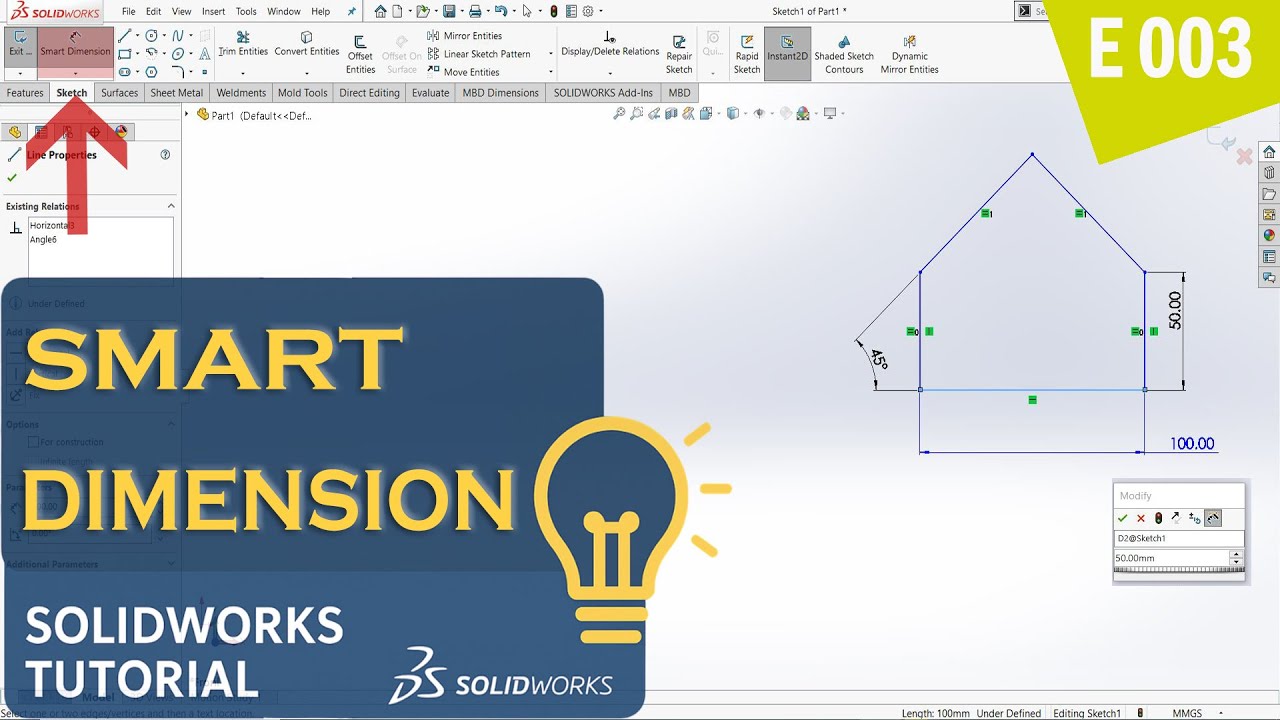Click the Modify dialog thumbwheel slider
Screen dimensions: 1280x720
click(1178, 570)
